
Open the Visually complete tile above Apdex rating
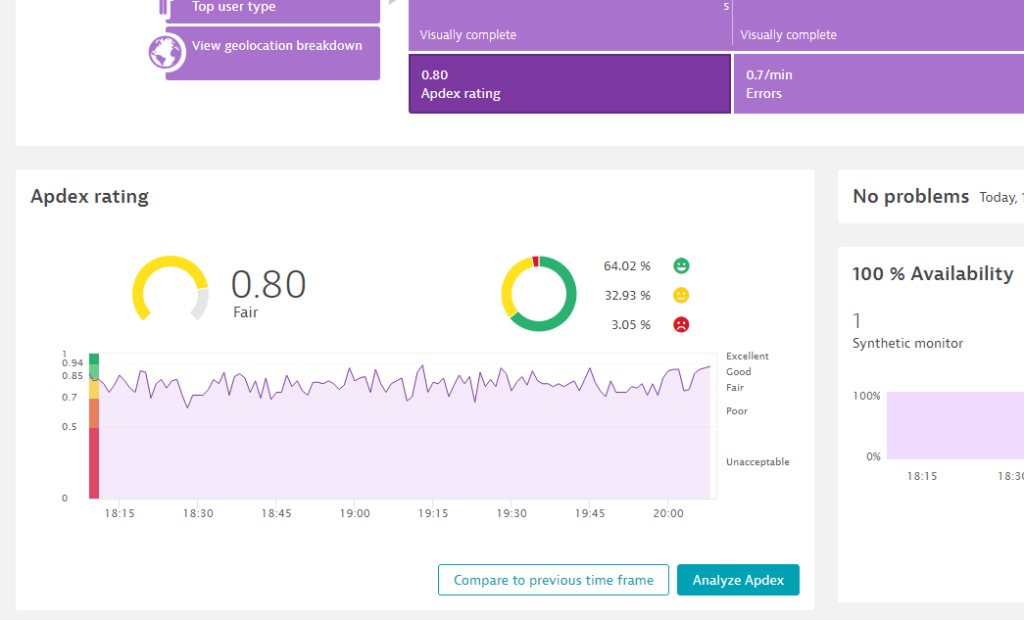(x=569, y=25)
